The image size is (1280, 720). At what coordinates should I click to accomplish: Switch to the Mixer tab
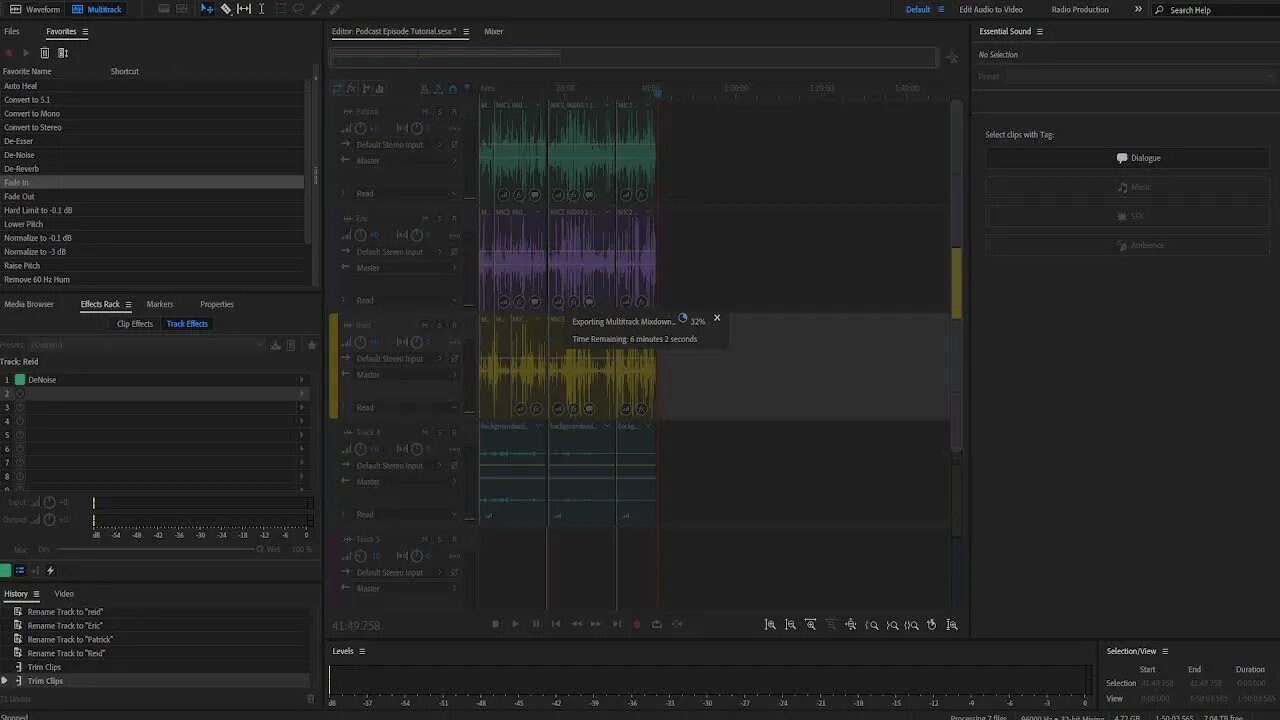[494, 31]
